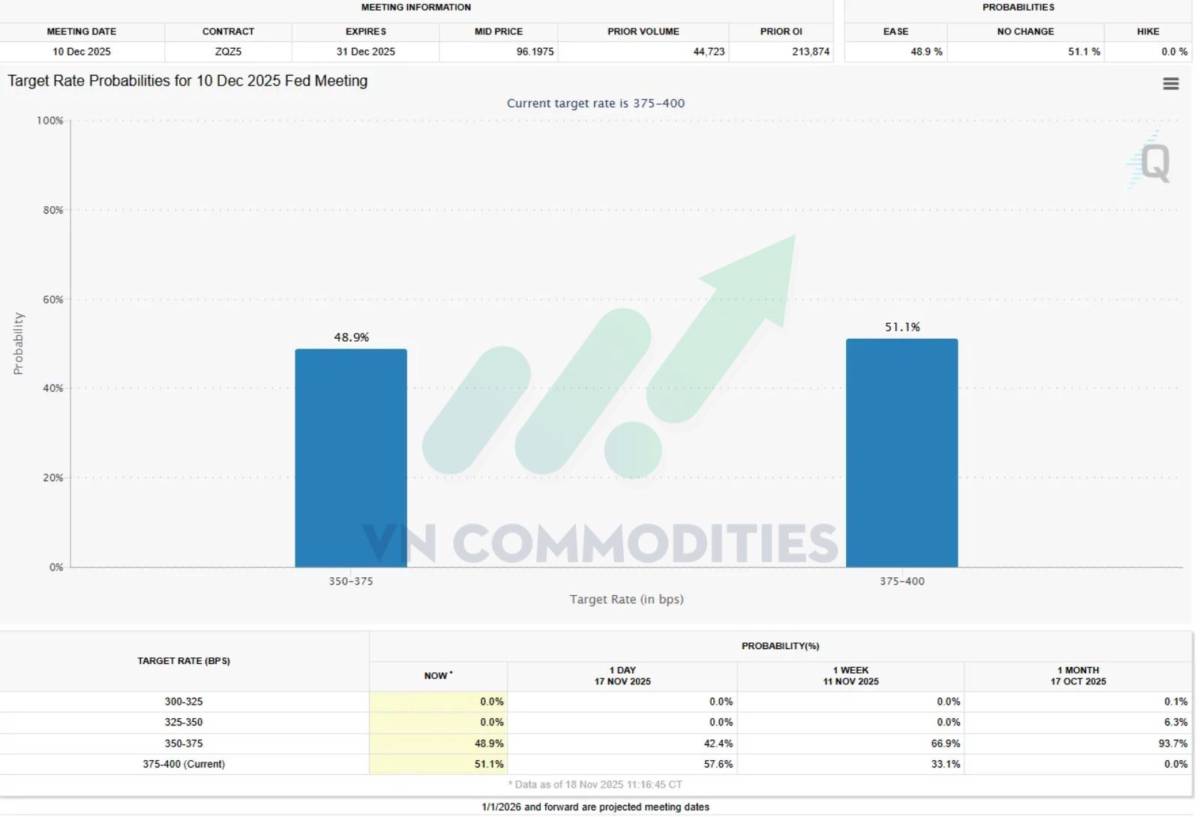Click the 51.1% bar data label
The height and width of the screenshot is (817, 1200).
[x=902, y=327]
